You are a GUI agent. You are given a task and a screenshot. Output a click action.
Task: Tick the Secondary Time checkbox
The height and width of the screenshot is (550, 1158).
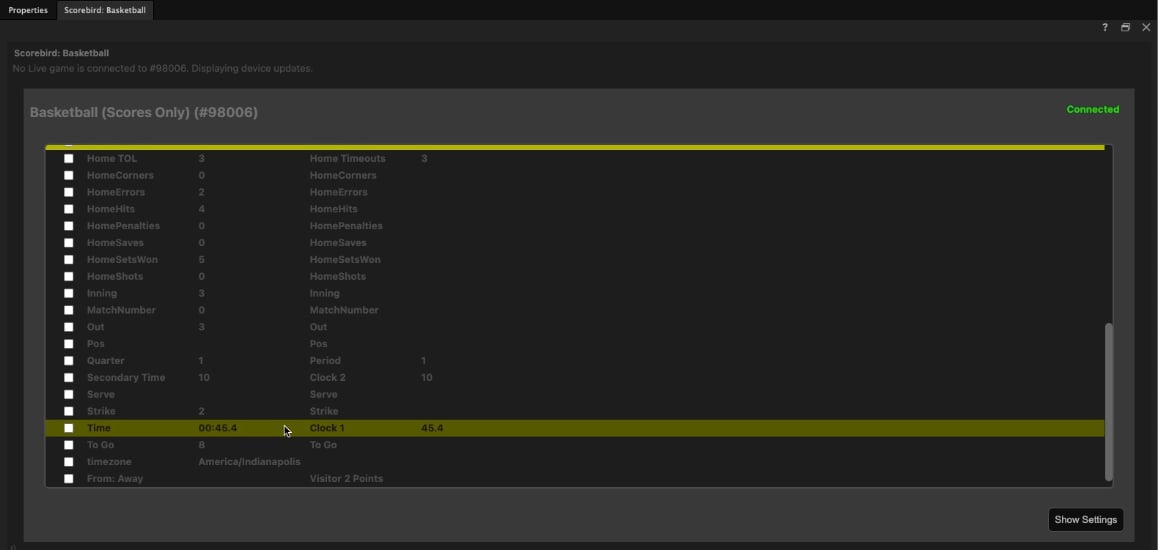tap(69, 378)
